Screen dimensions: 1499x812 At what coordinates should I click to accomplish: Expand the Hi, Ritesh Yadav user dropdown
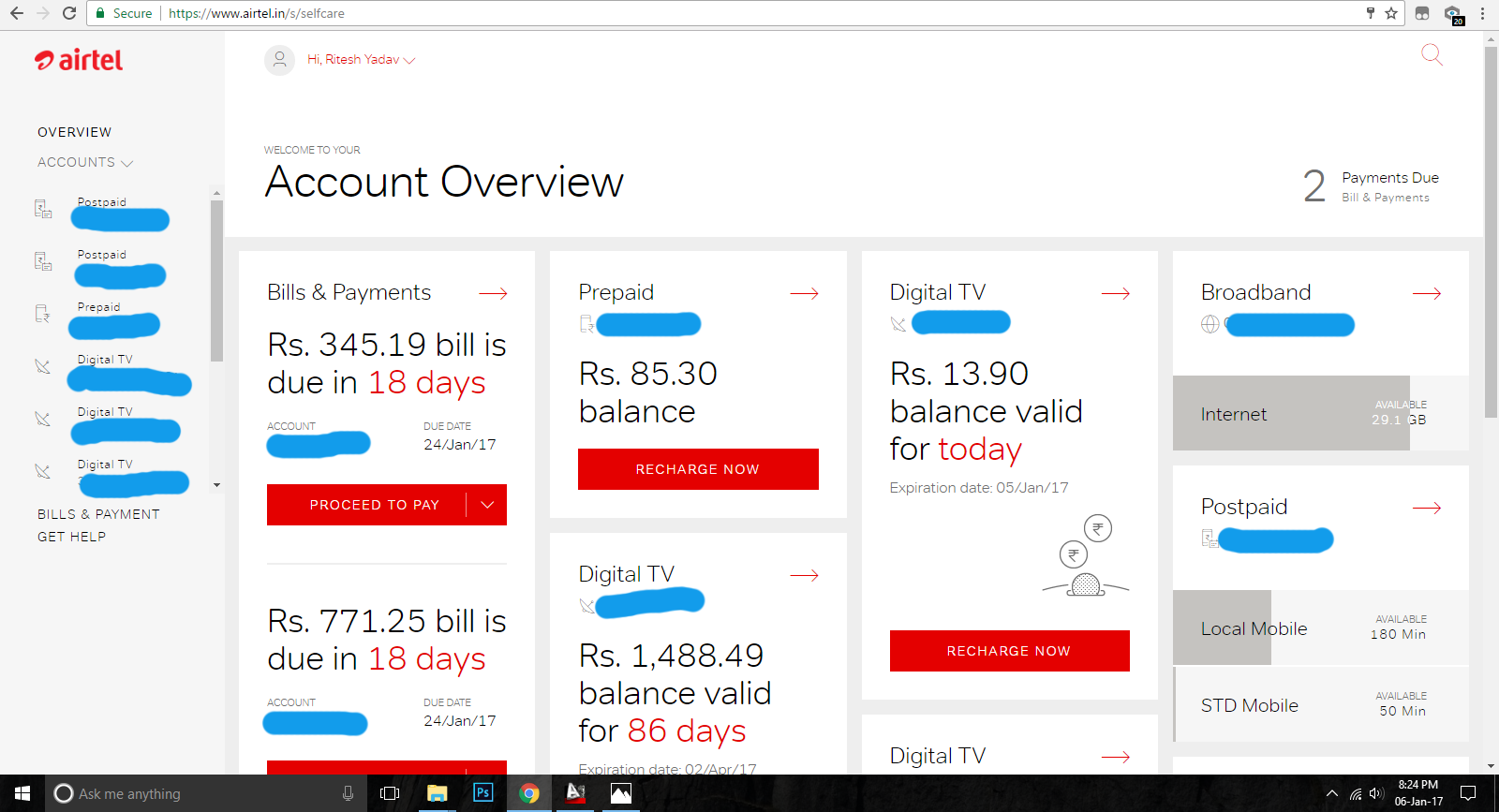362,59
